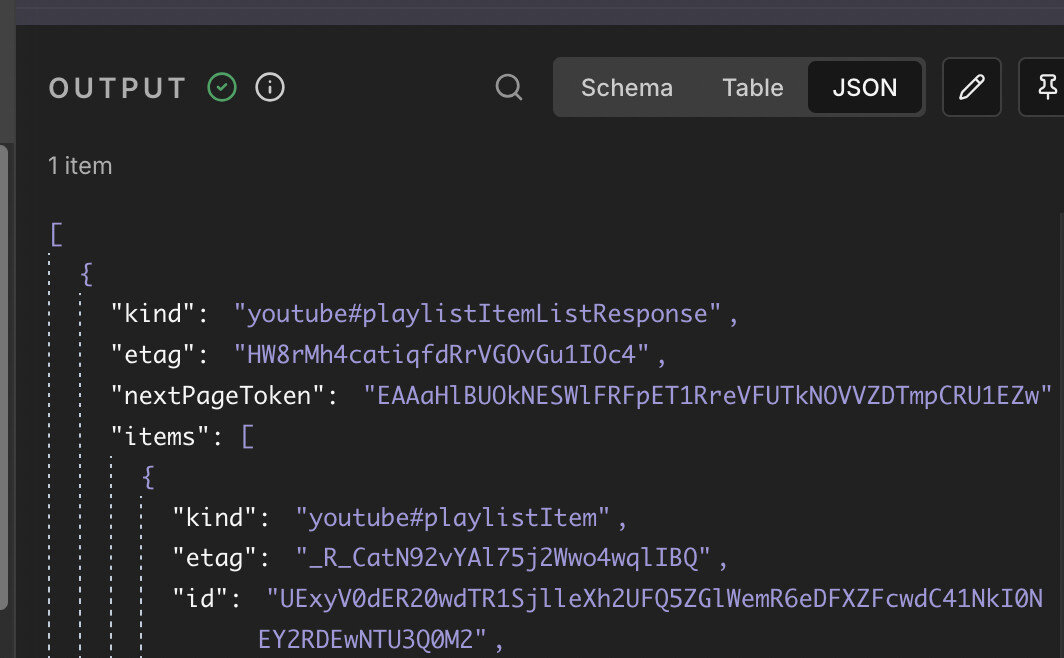
Task: Click the etag value starting with HW8rMh4
Action: click(443, 355)
